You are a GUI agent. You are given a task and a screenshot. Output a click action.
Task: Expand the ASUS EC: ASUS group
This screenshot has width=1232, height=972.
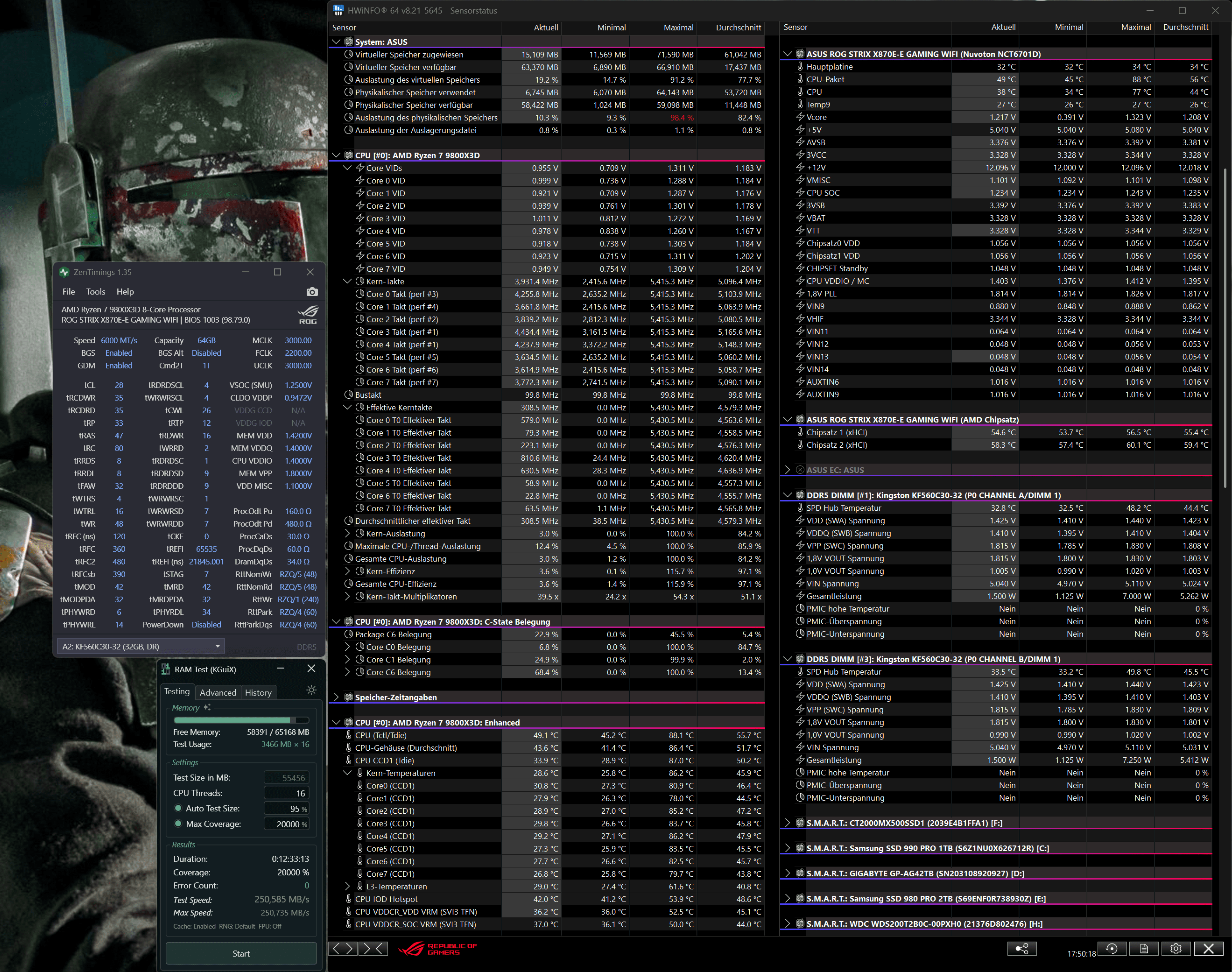[788, 470]
